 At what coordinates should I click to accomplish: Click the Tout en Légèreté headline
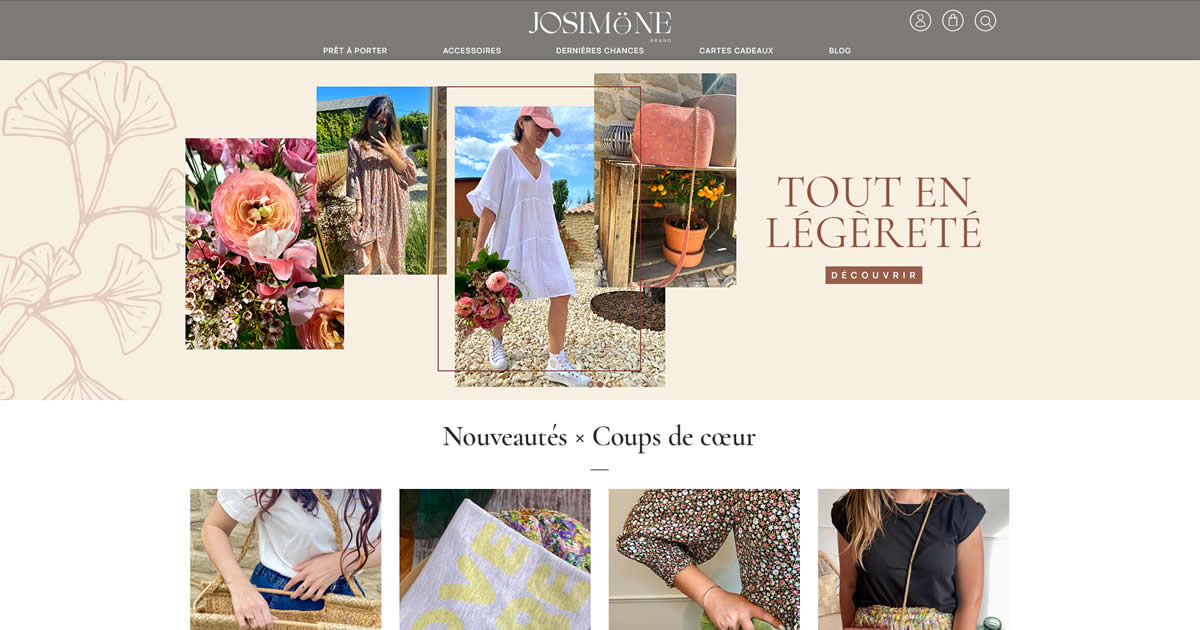click(874, 212)
